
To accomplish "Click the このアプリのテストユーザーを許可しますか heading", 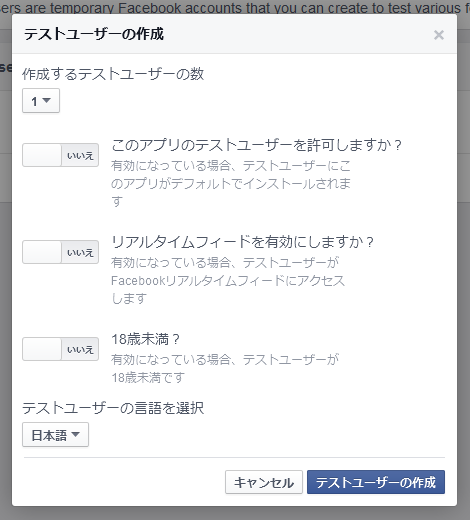I will [256, 145].
